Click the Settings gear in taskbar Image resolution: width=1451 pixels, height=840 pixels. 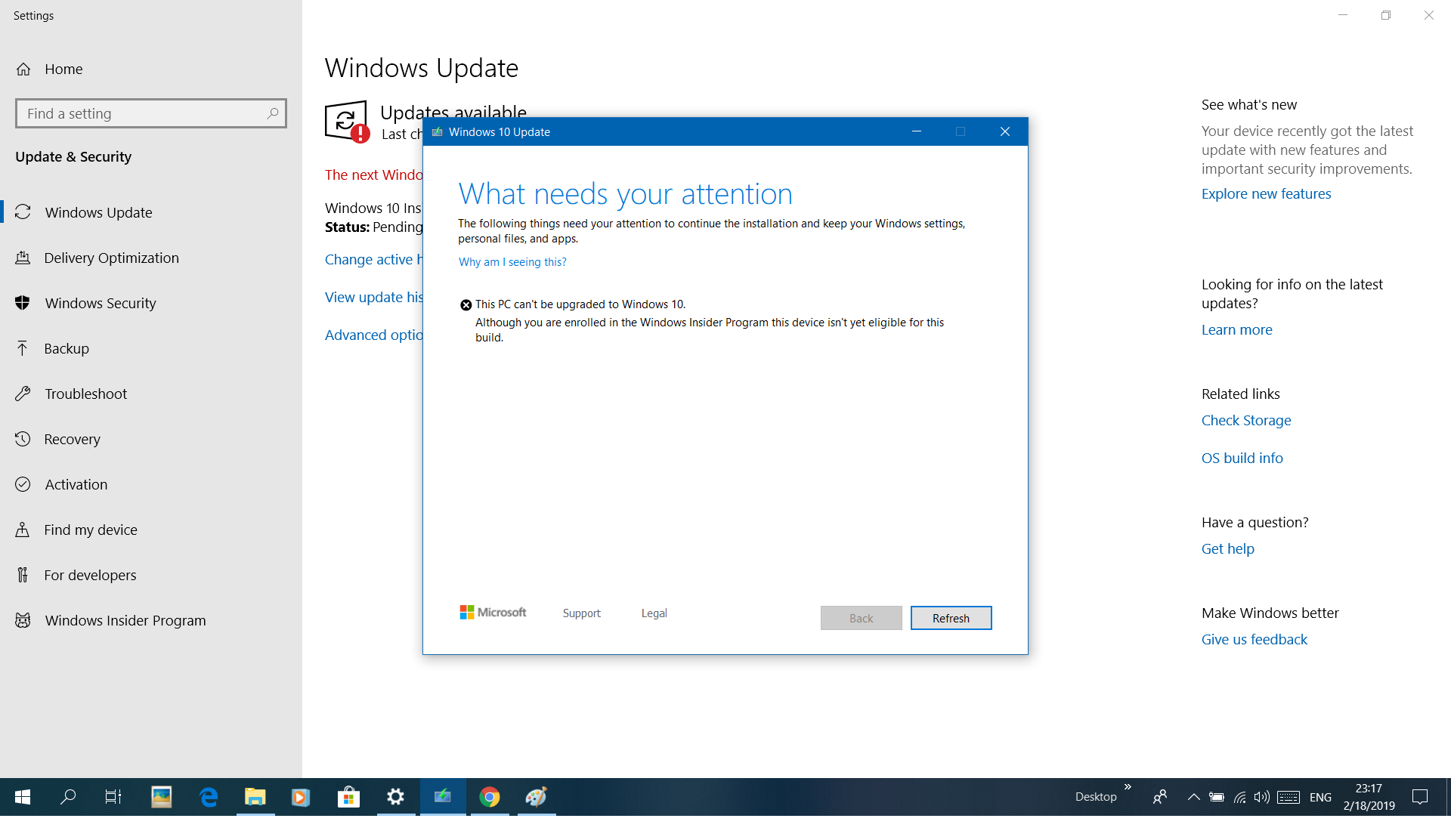(395, 797)
